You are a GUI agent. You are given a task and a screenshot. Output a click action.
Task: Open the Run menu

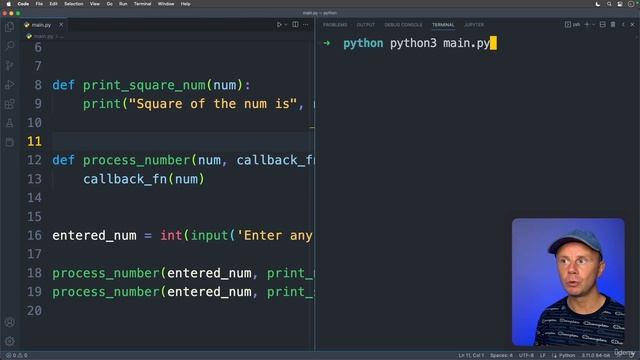(x=123, y=4)
